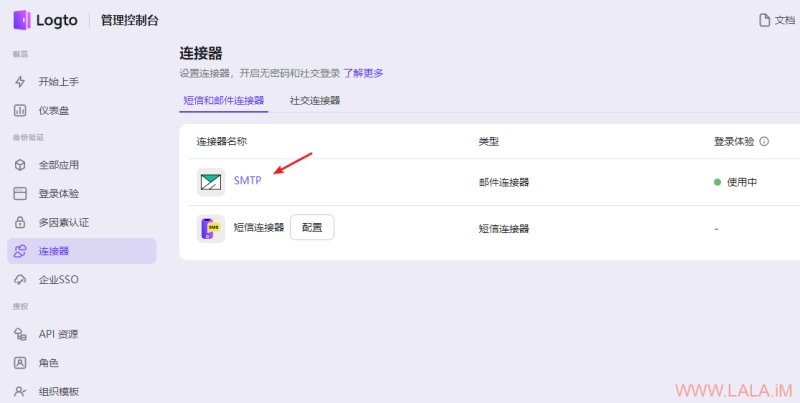The height and width of the screenshot is (403, 800).
Task: Follow the 了解更多 link
Action: coord(363,73)
